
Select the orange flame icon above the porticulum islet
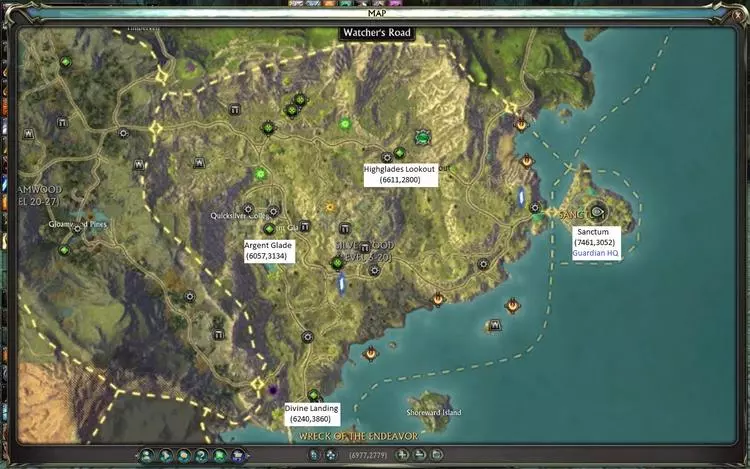tap(512, 305)
